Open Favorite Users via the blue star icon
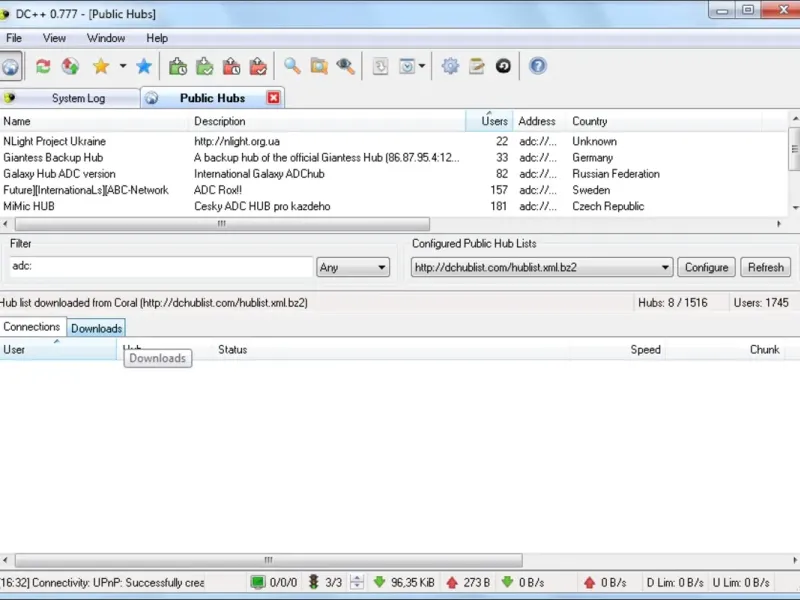Image resolution: width=800 pixels, height=600 pixels. tap(144, 66)
